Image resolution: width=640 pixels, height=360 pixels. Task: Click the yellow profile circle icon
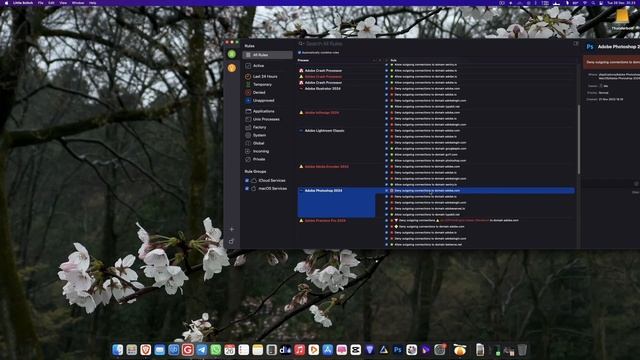232,68
